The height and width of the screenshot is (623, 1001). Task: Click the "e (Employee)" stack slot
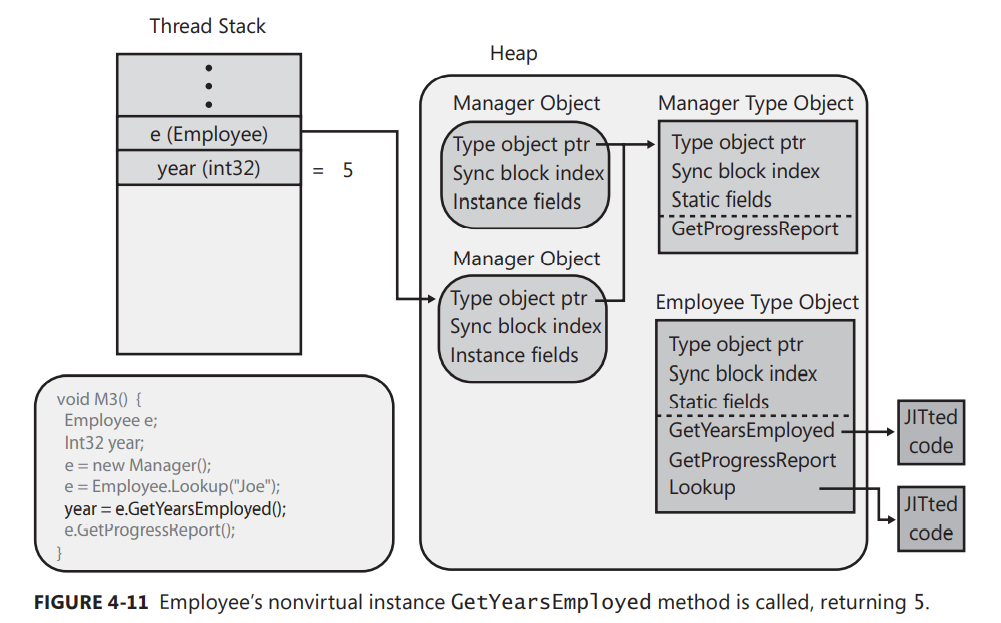coord(208,133)
